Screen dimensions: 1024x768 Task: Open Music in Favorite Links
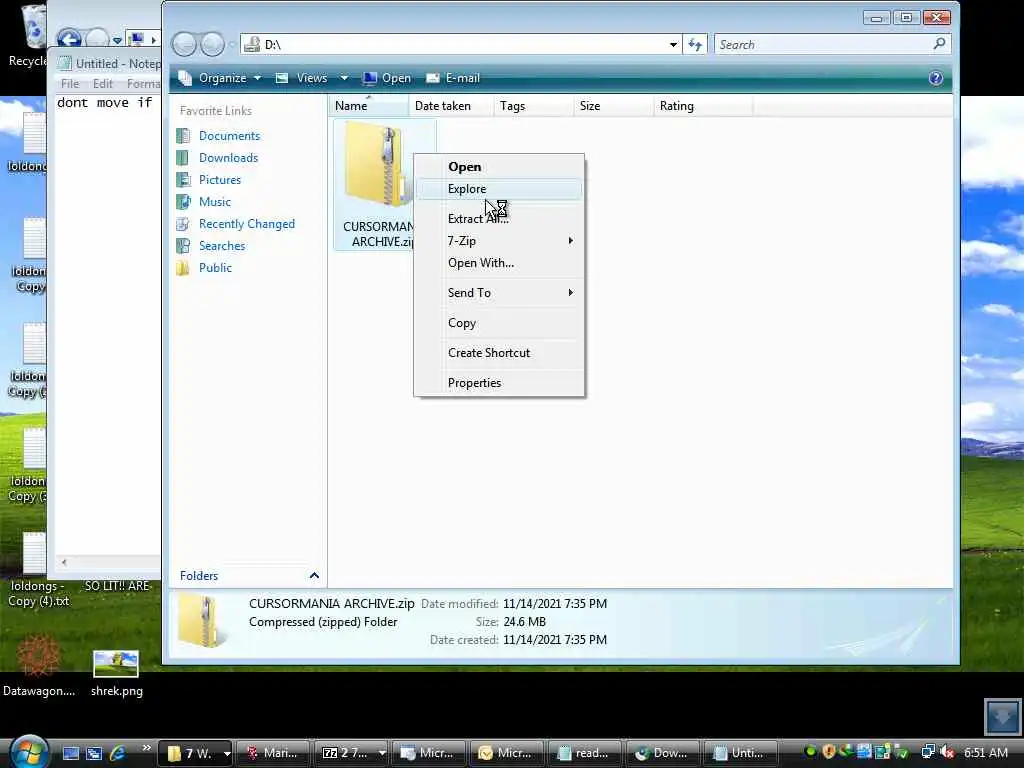pos(214,202)
